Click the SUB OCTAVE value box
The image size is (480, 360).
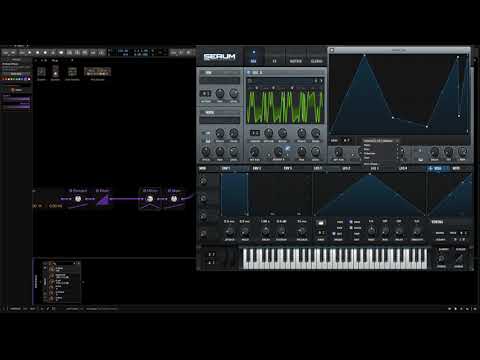[x=205, y=94]
